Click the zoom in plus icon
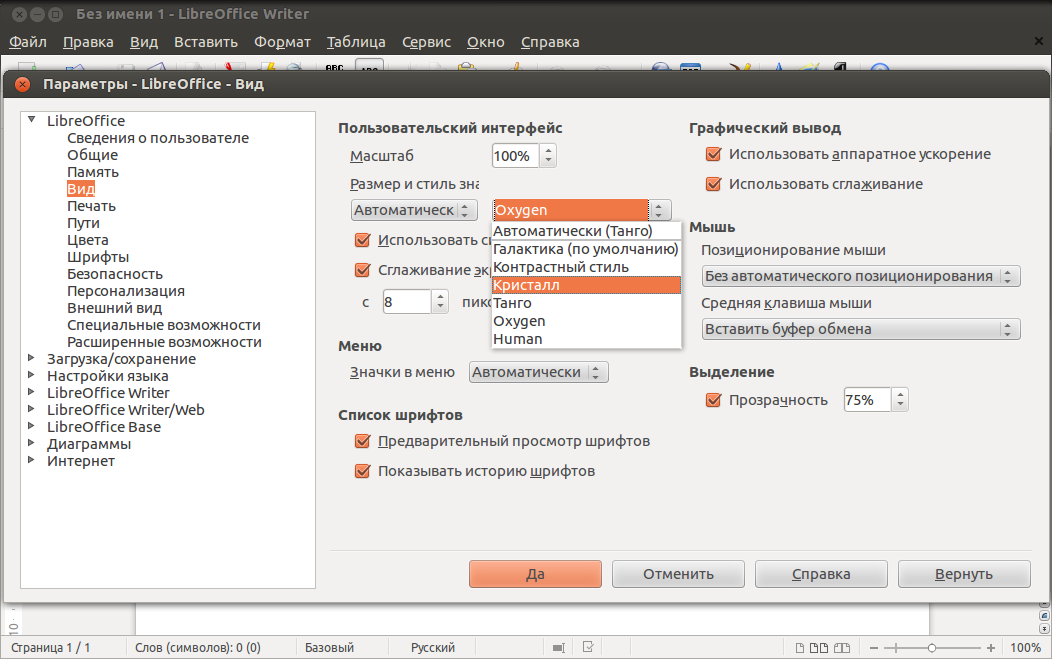Viewport: 1052px width, 659px height. 991,648
